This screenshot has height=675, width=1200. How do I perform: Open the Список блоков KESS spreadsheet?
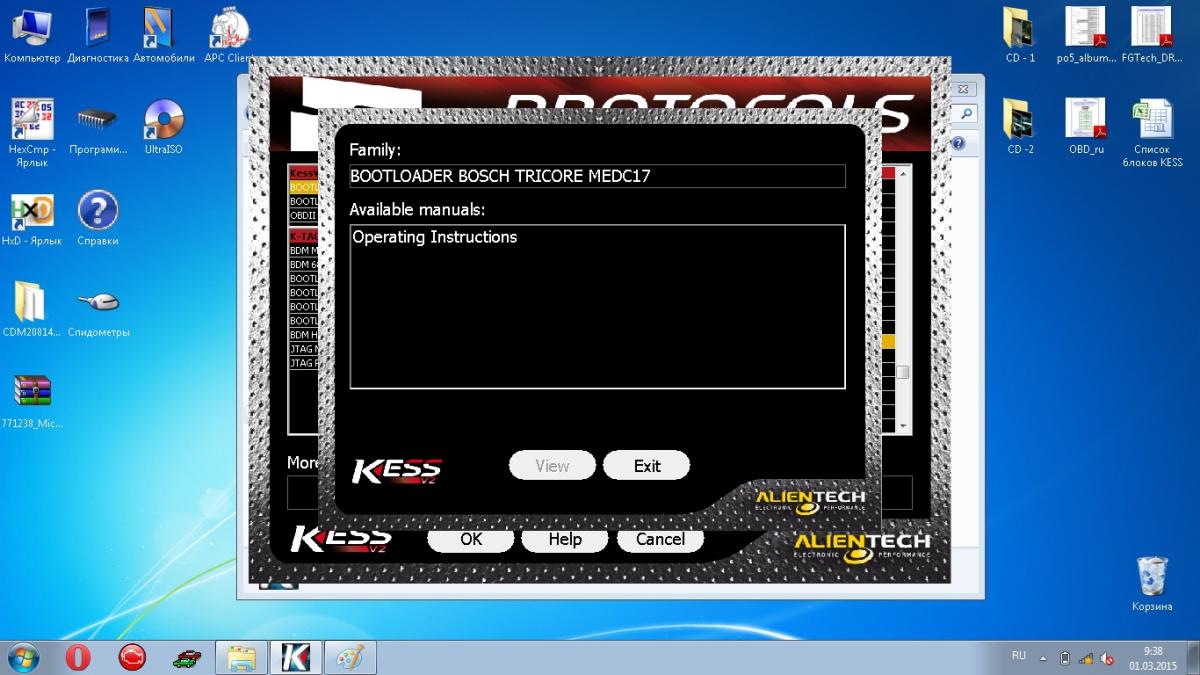1152,133
